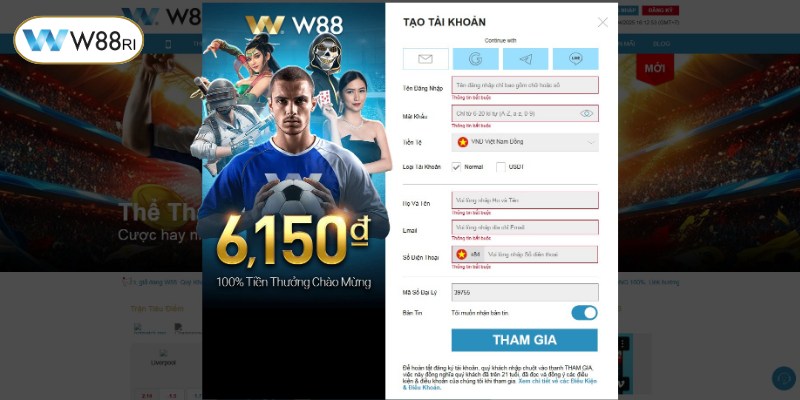Click the W88RI logo badge
Image resolution: width=800 pixels, height=400 pixels.
pyautogui.click(x=79, y=40)
